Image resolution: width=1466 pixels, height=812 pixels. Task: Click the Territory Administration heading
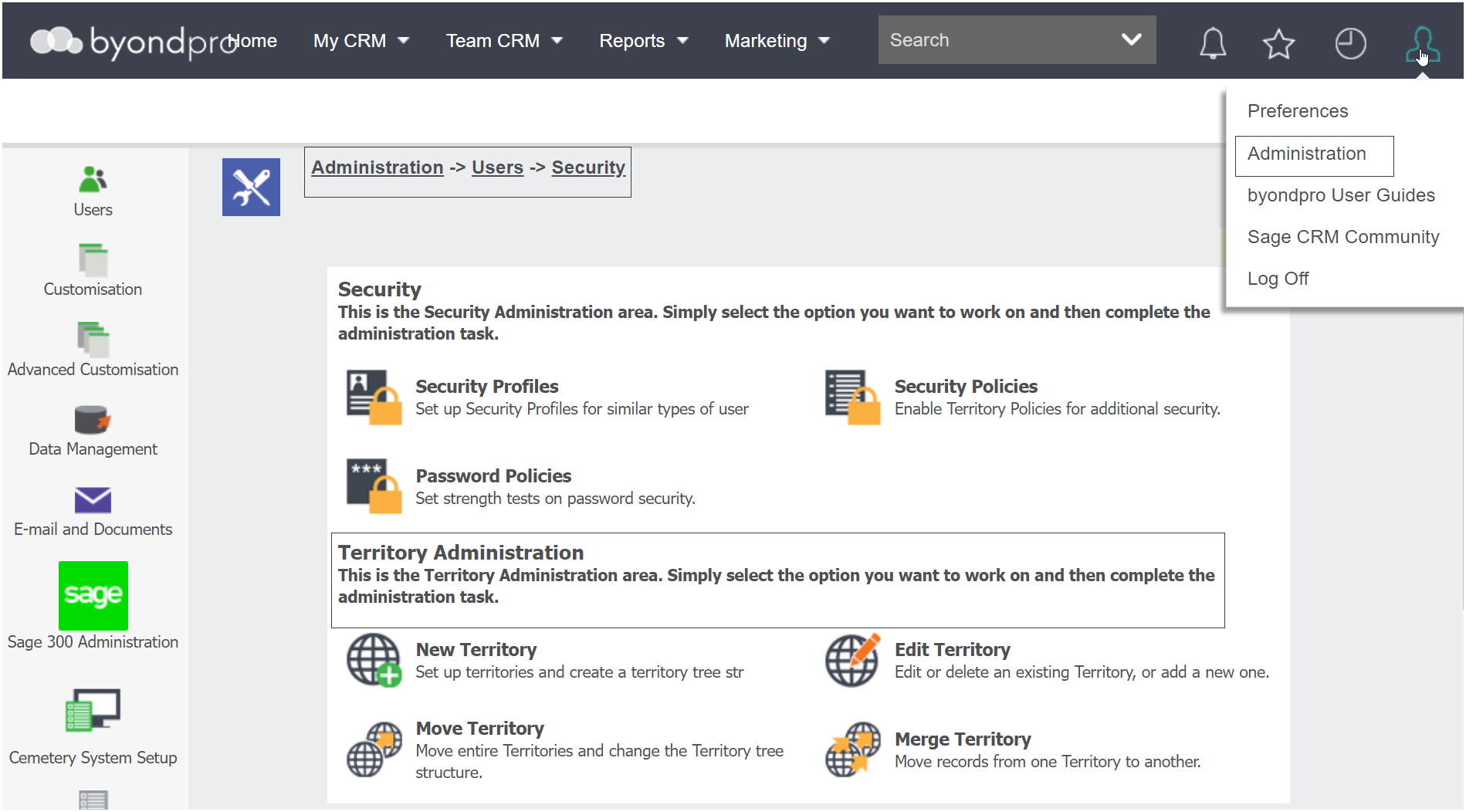pyautogui.click(x=461, y=553)
